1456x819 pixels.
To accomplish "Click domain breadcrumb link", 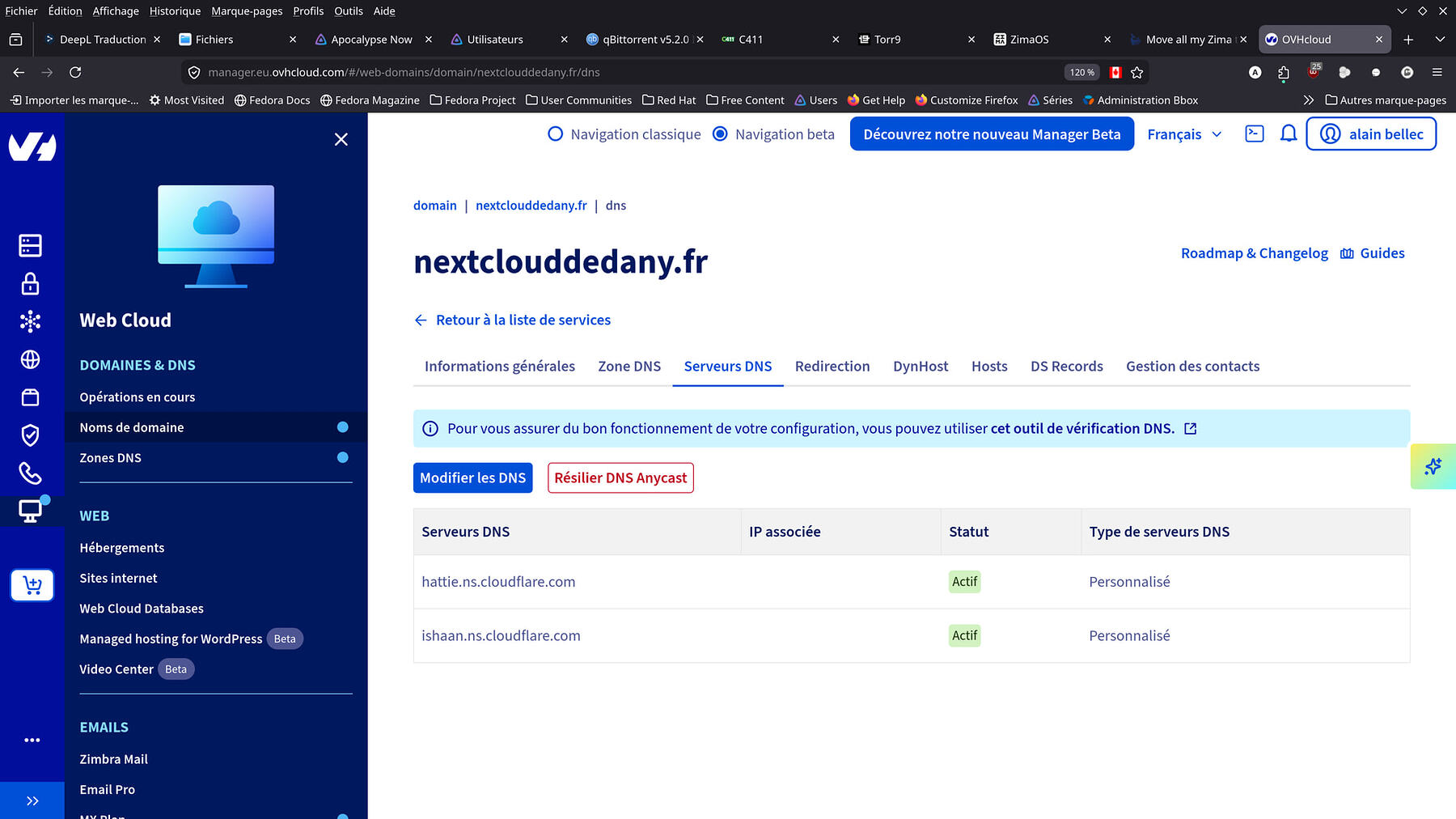I will [435, 206].
